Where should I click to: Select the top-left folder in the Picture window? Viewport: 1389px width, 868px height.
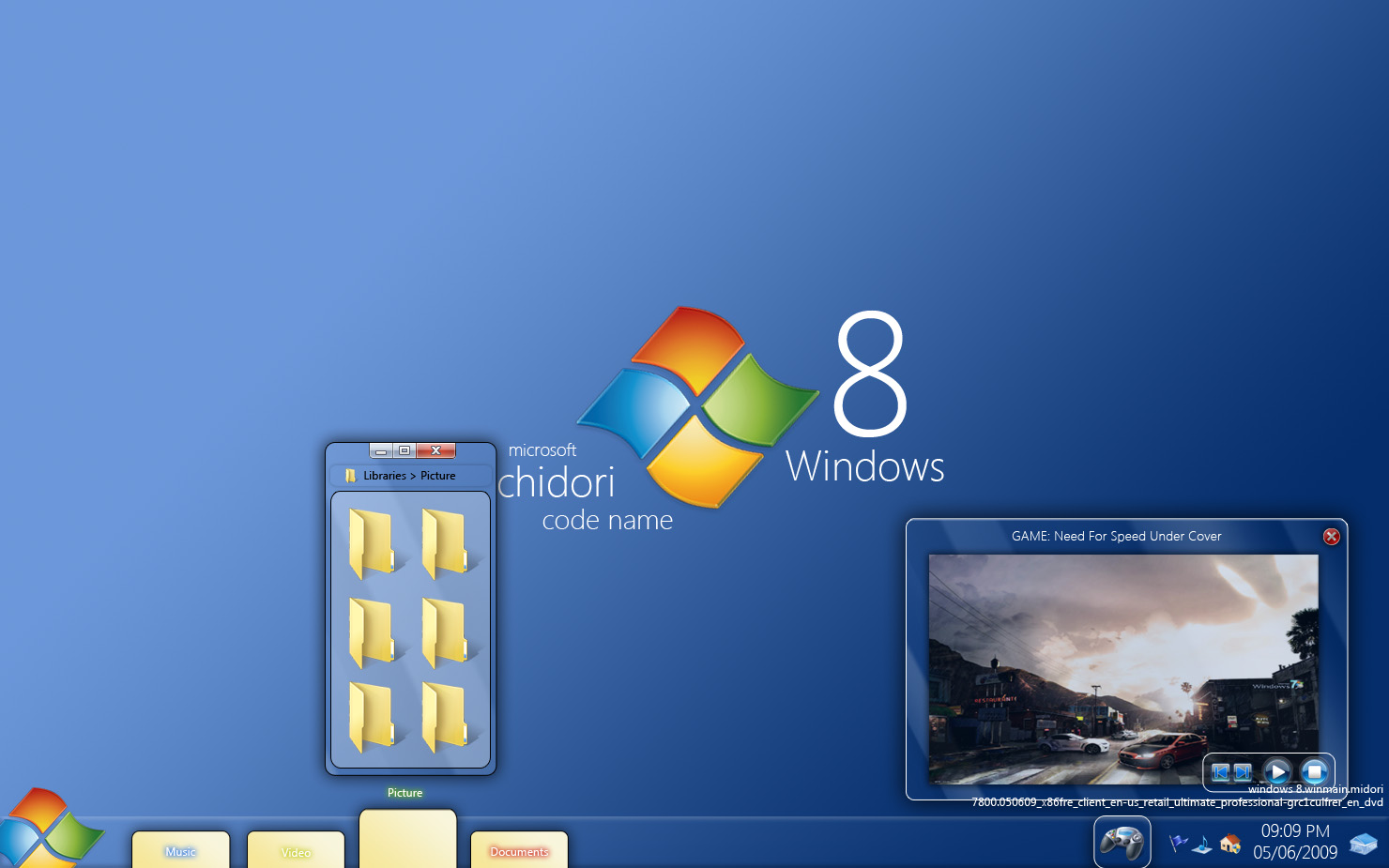click(374, 542)
